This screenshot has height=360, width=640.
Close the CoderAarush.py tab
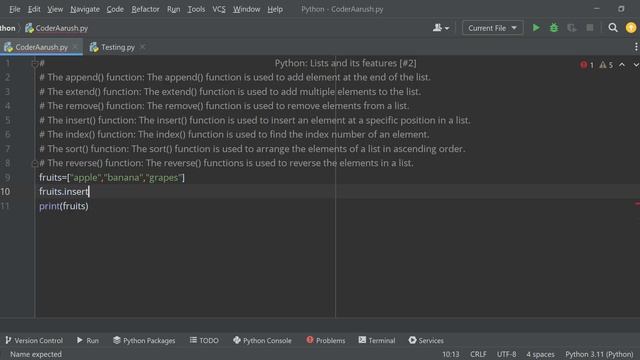pyautogui.click(x=75, y=47)
